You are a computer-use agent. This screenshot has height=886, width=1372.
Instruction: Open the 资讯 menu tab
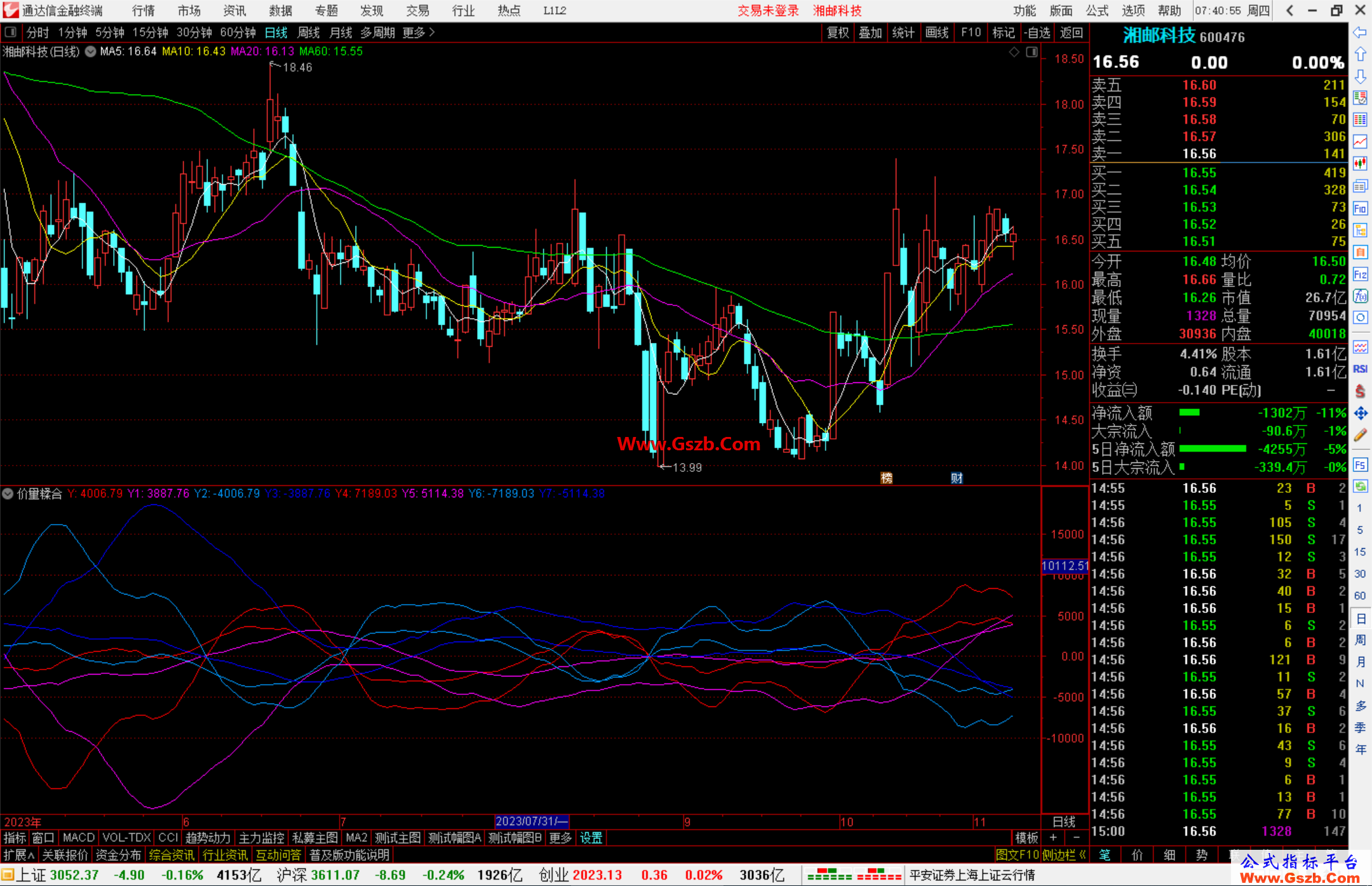234,11
